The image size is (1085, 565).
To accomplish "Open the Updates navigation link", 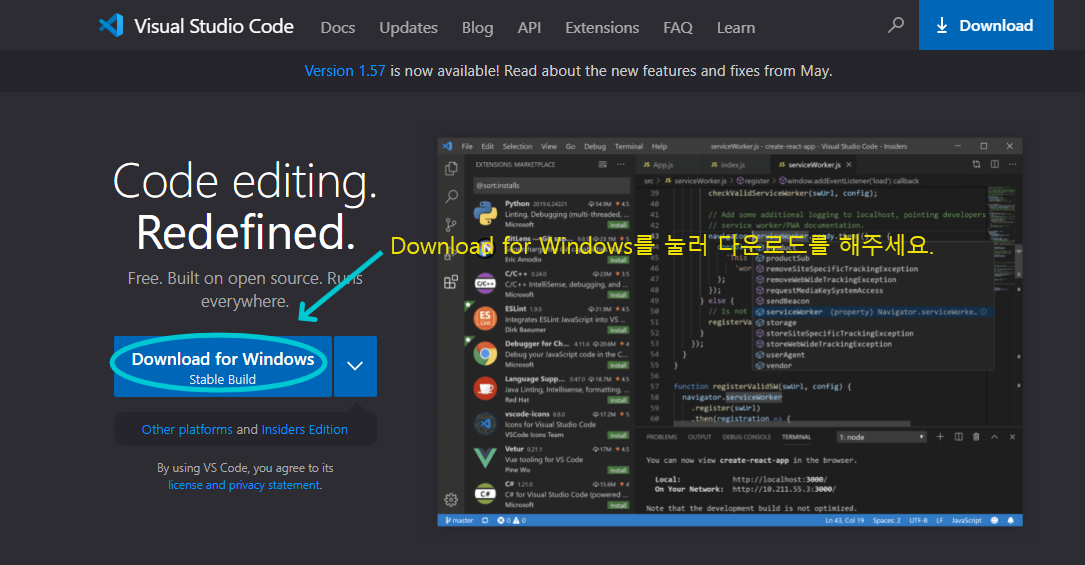I will (408, 28).
